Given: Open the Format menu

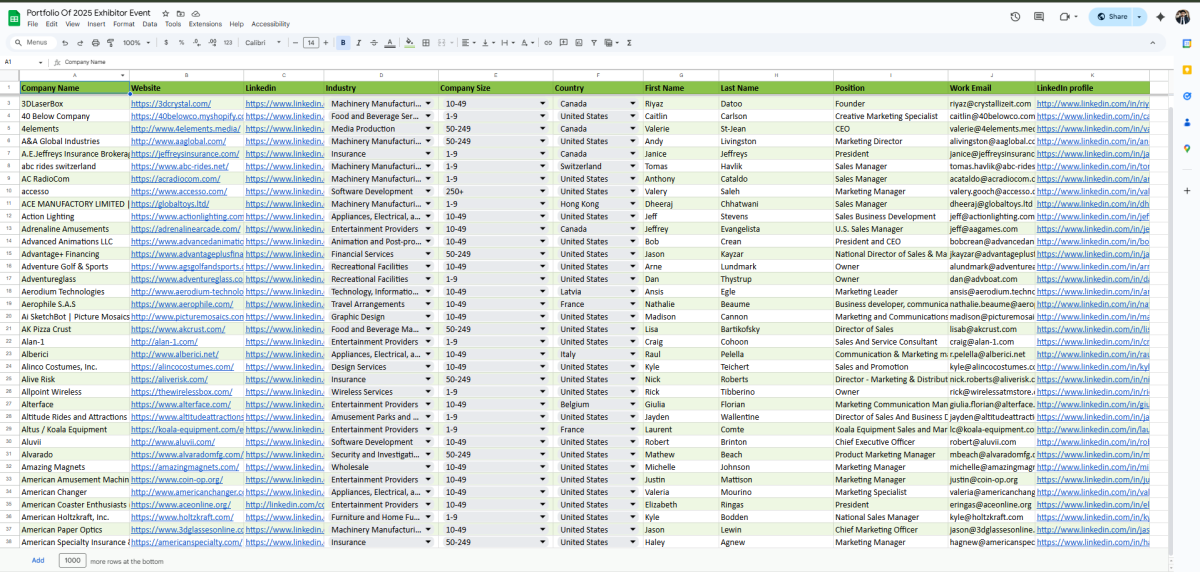Looking at the screenshot, I should 124,23.
